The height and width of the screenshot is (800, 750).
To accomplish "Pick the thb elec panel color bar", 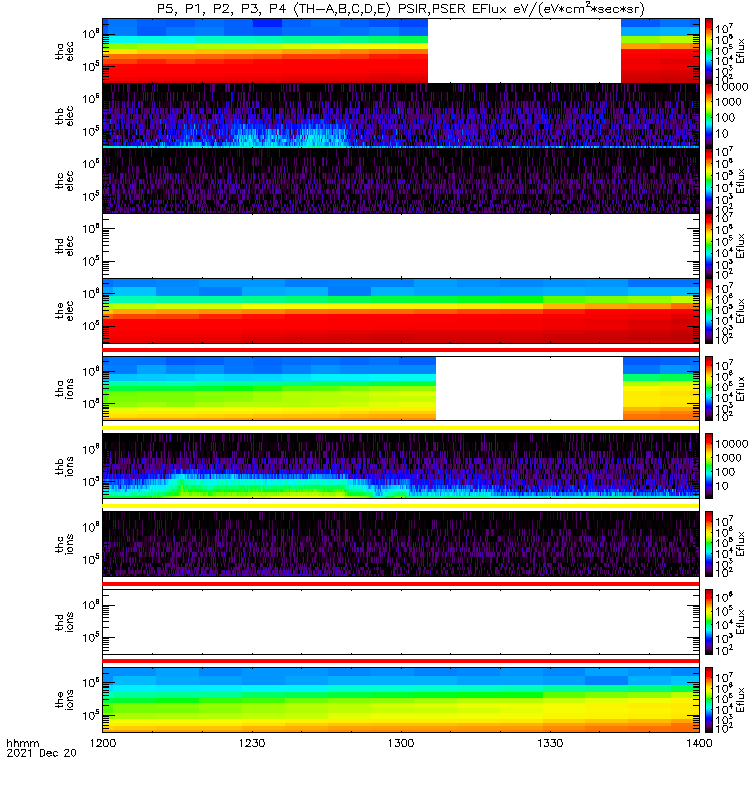I will [x=709, y=115].
